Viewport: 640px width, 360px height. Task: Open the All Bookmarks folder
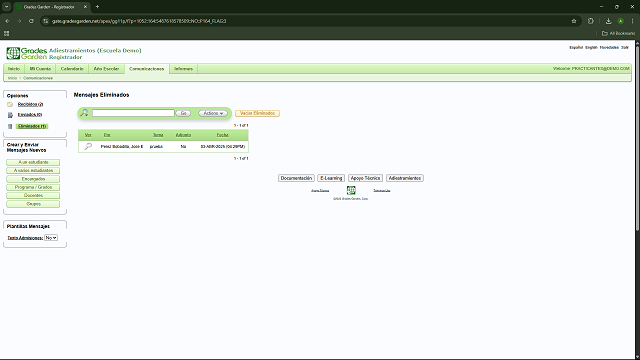[x=618, y=33]
